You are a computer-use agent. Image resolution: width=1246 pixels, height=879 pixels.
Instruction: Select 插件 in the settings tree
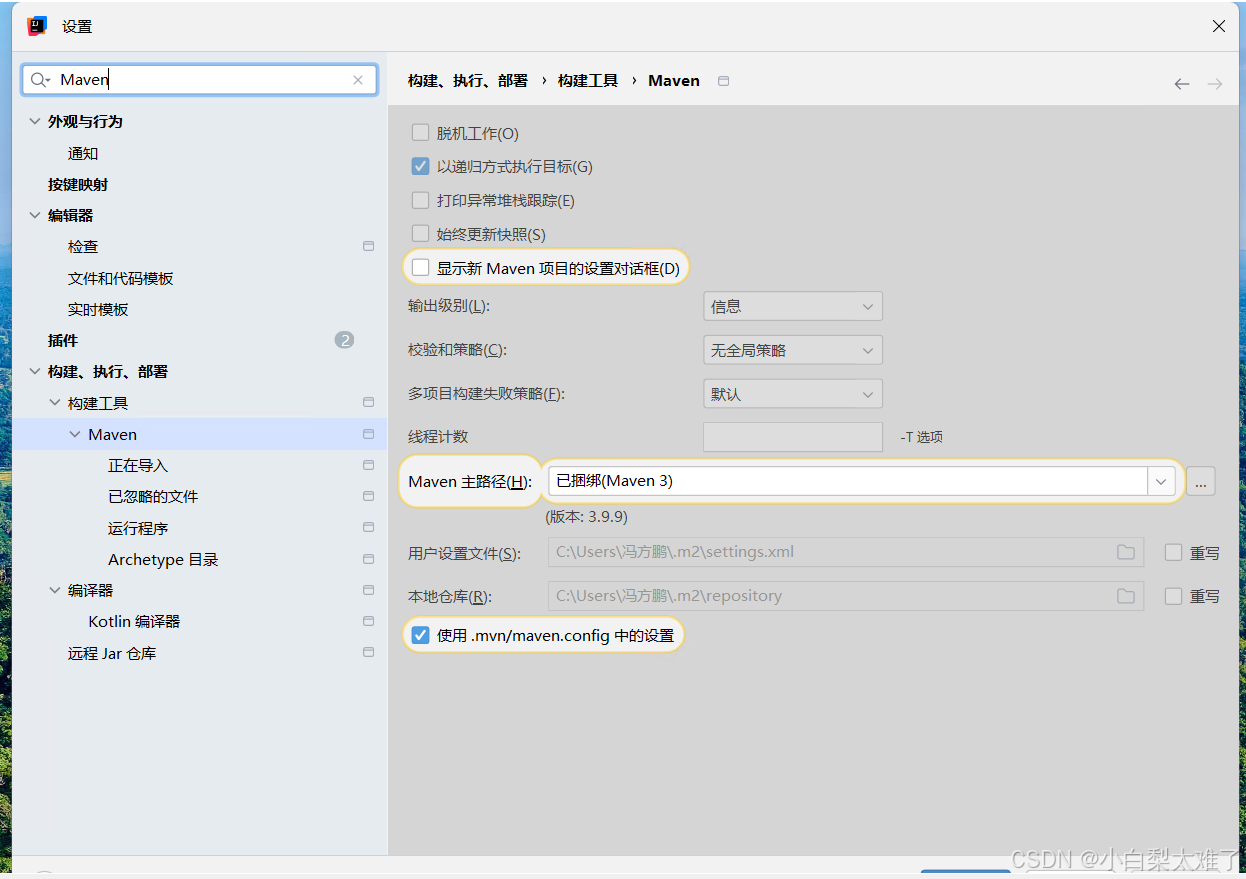click(63, 340)
